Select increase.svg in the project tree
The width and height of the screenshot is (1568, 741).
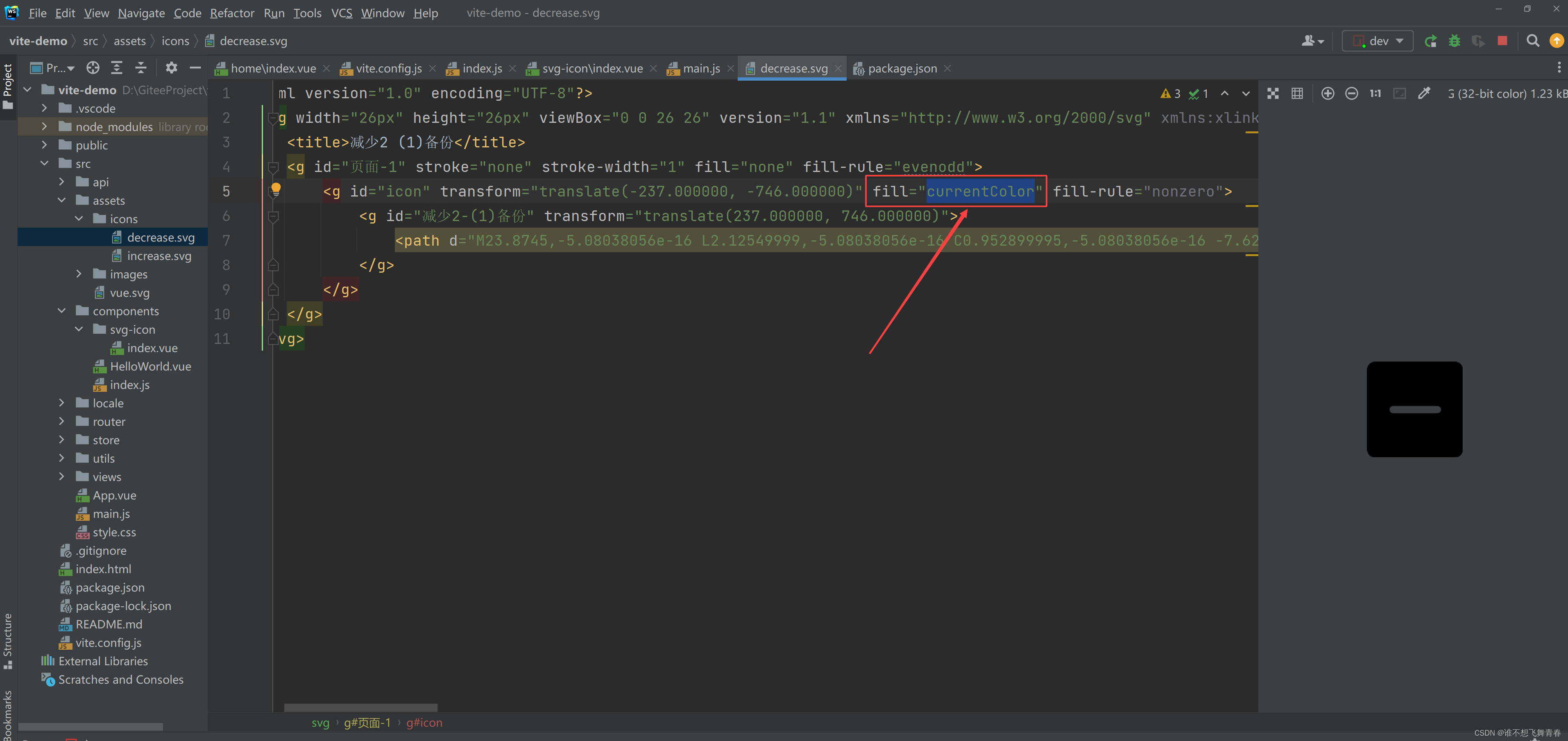160,255
